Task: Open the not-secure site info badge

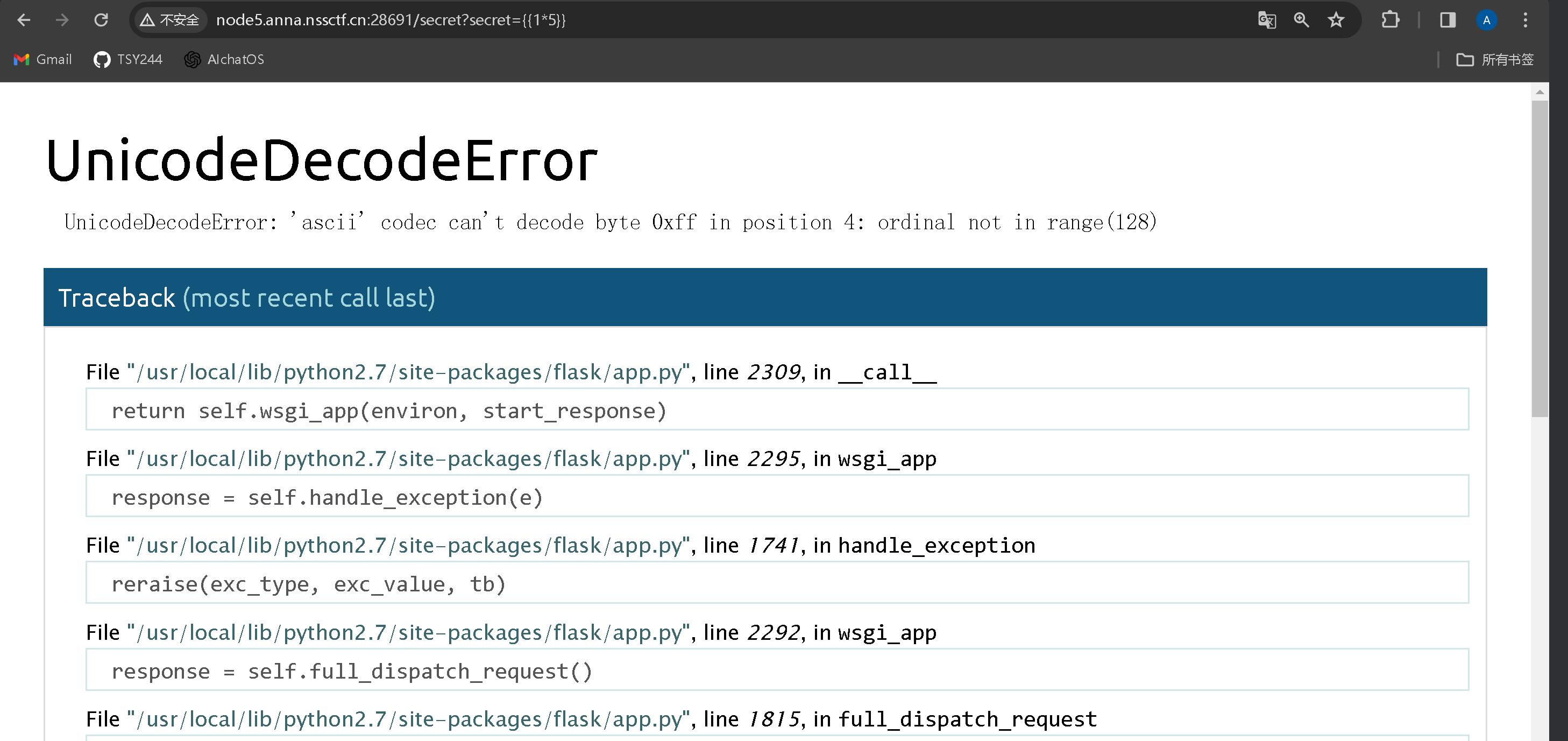Action: coord(169,20)
